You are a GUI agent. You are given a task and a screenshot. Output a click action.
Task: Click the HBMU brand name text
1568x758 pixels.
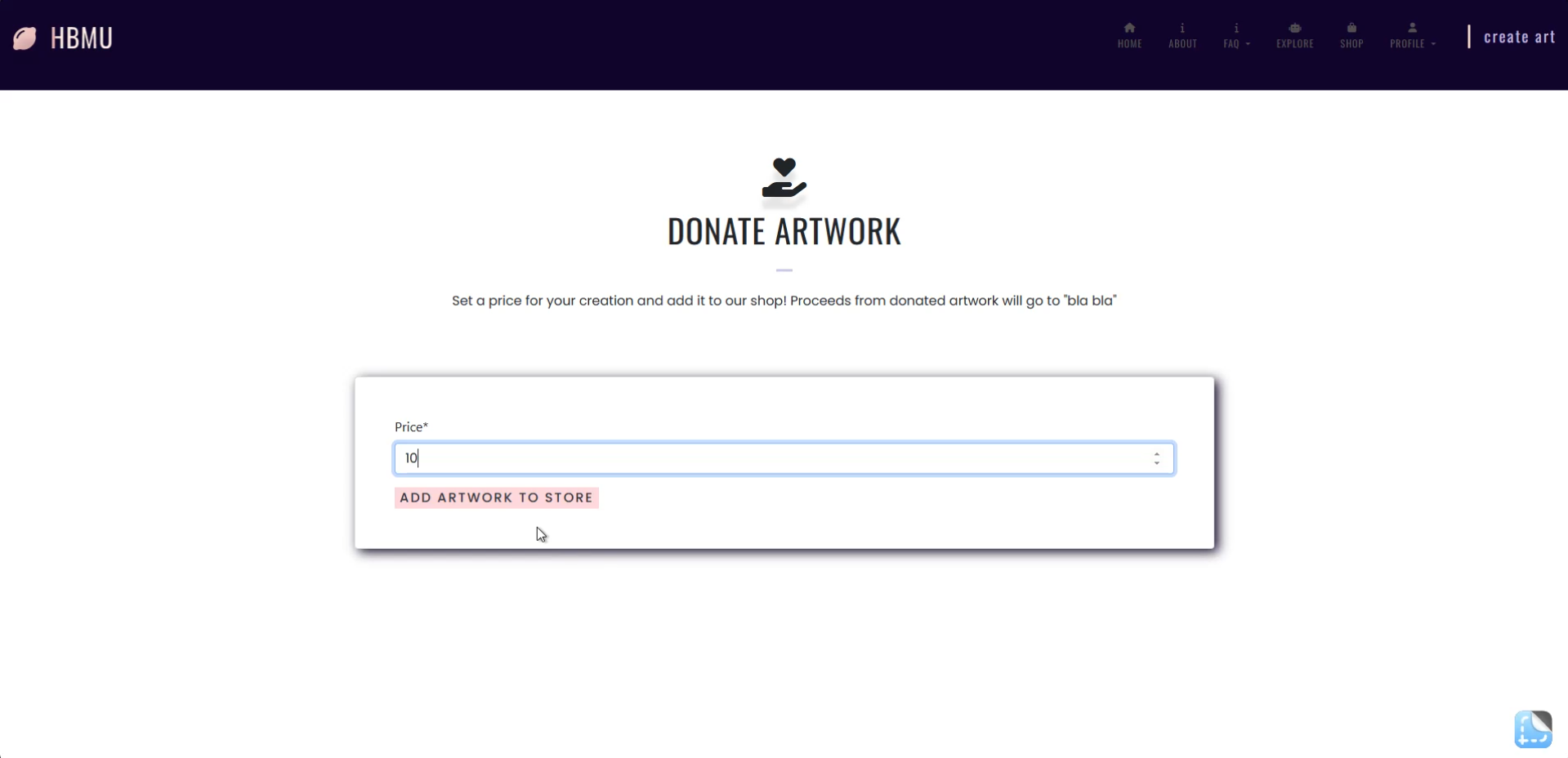82,38
